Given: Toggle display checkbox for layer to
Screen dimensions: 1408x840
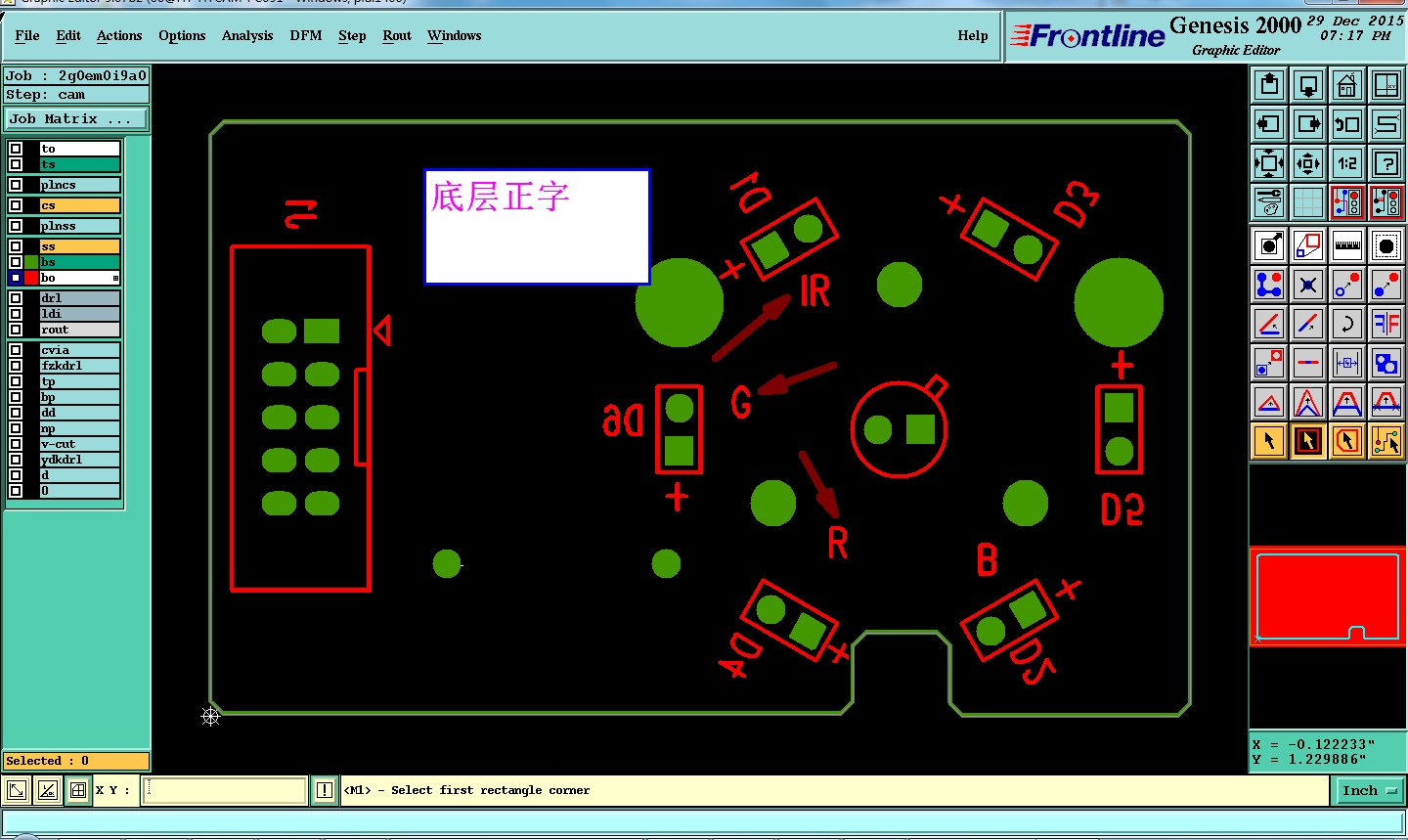Looking at the screenshot, I should point(16,149).
